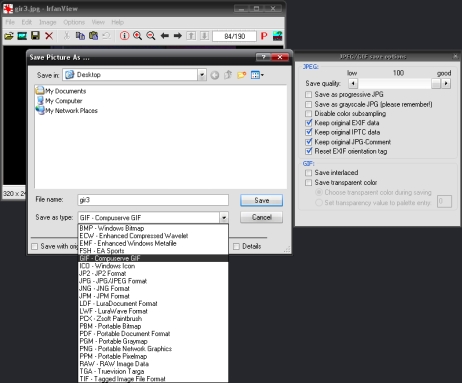Viewport: 462px width, 383px height.
Task: Open the image Information icon
Action: click(124, 36)
